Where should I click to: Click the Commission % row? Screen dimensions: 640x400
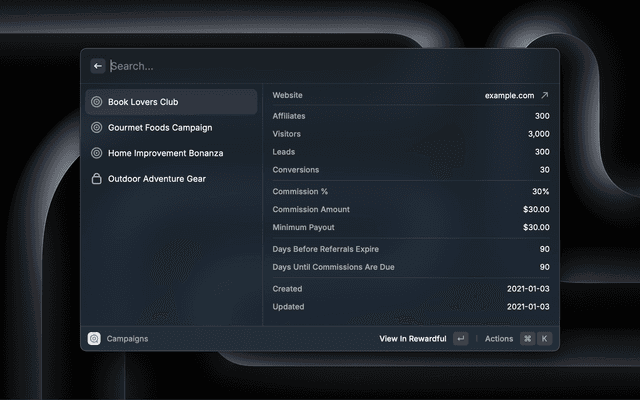(x=410, y=191)
